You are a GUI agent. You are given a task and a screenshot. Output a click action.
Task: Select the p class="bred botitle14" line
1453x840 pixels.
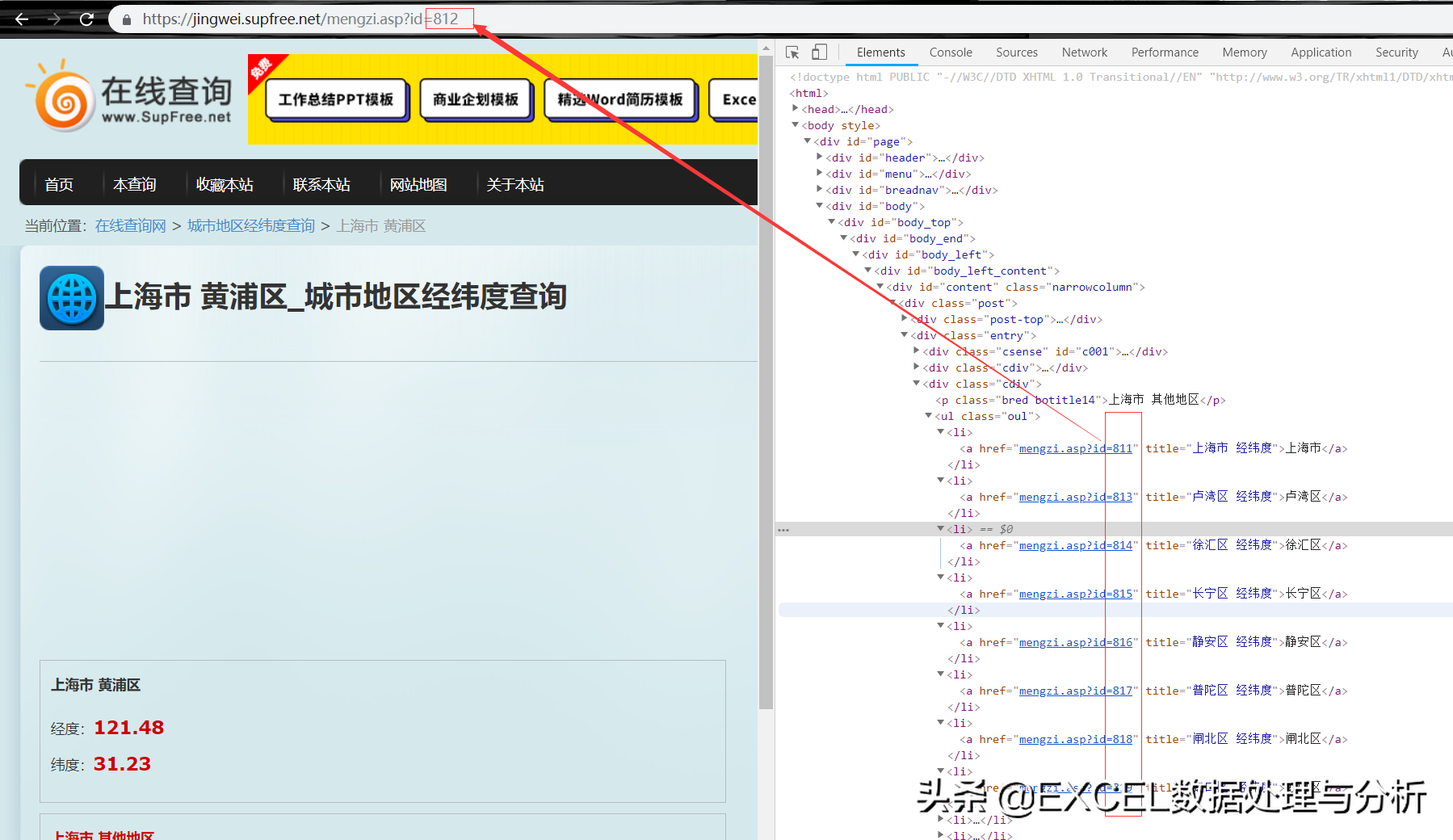pos(1081,400)
